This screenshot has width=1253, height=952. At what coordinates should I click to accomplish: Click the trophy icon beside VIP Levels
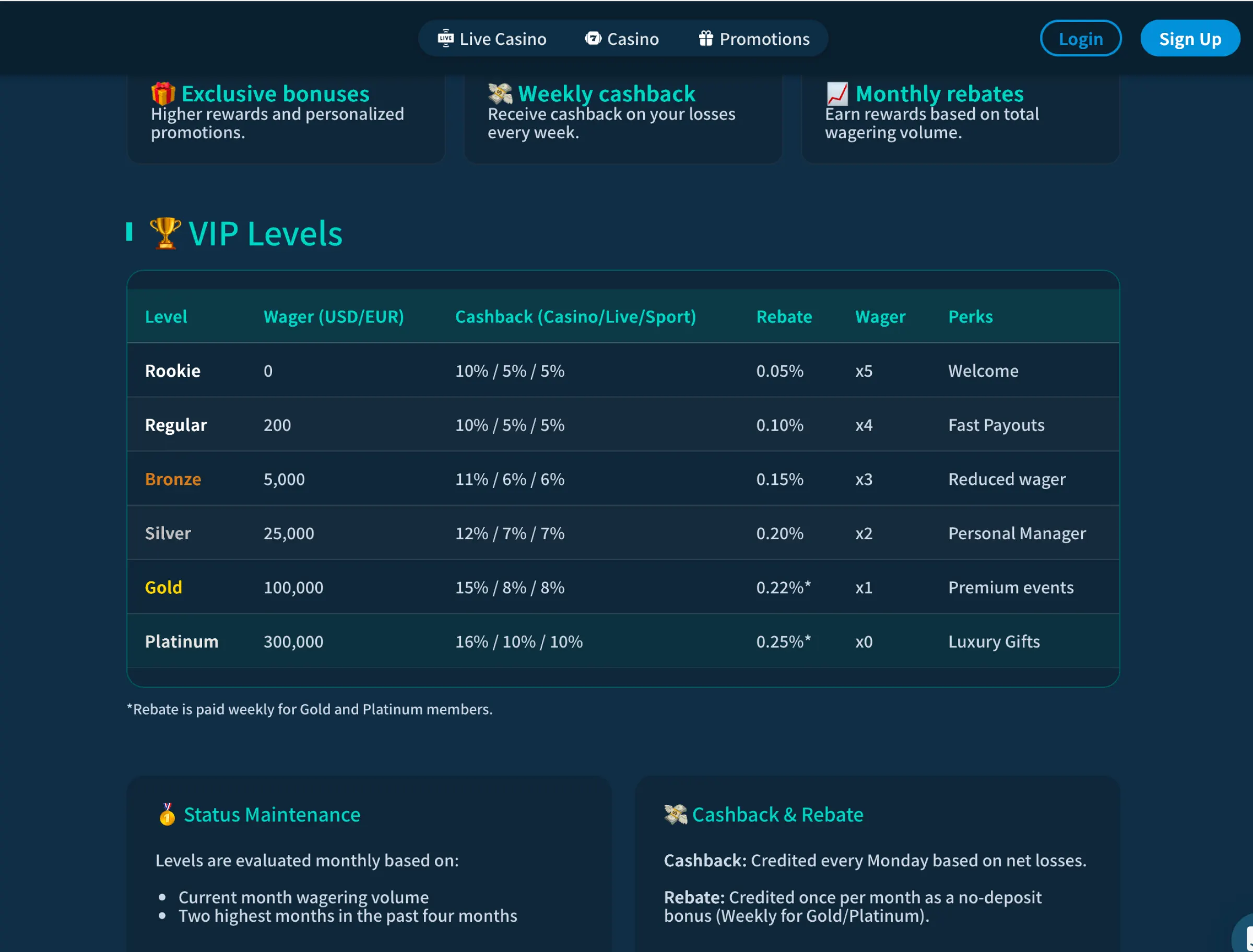165,233
